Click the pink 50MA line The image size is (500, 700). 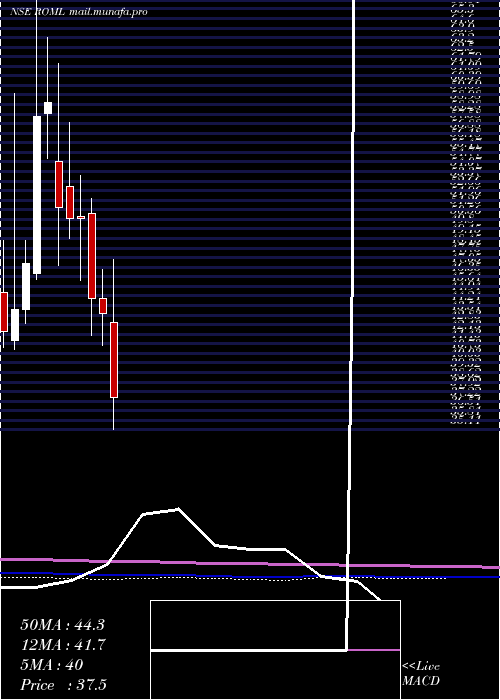[x=250, y=563]
